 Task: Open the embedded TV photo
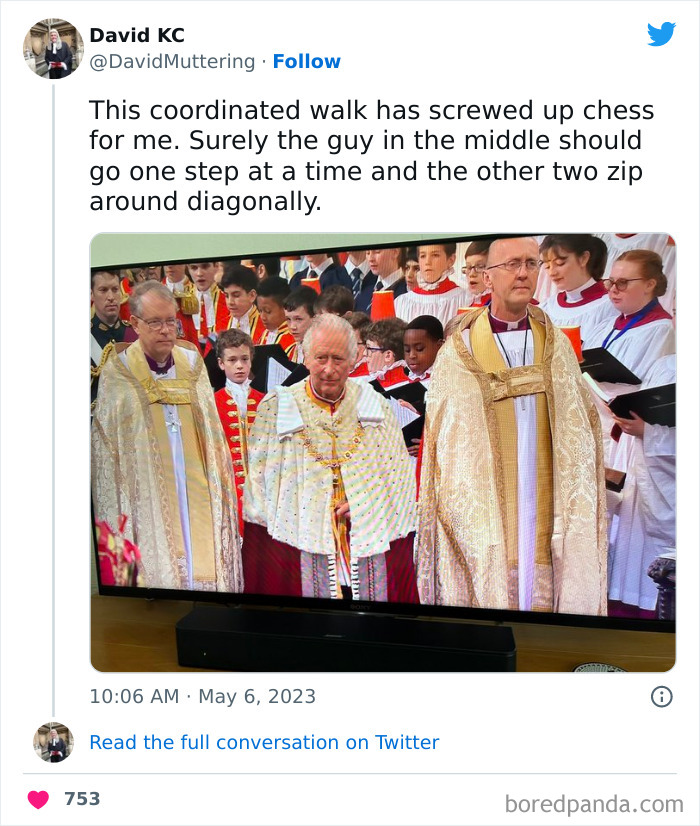382,452
